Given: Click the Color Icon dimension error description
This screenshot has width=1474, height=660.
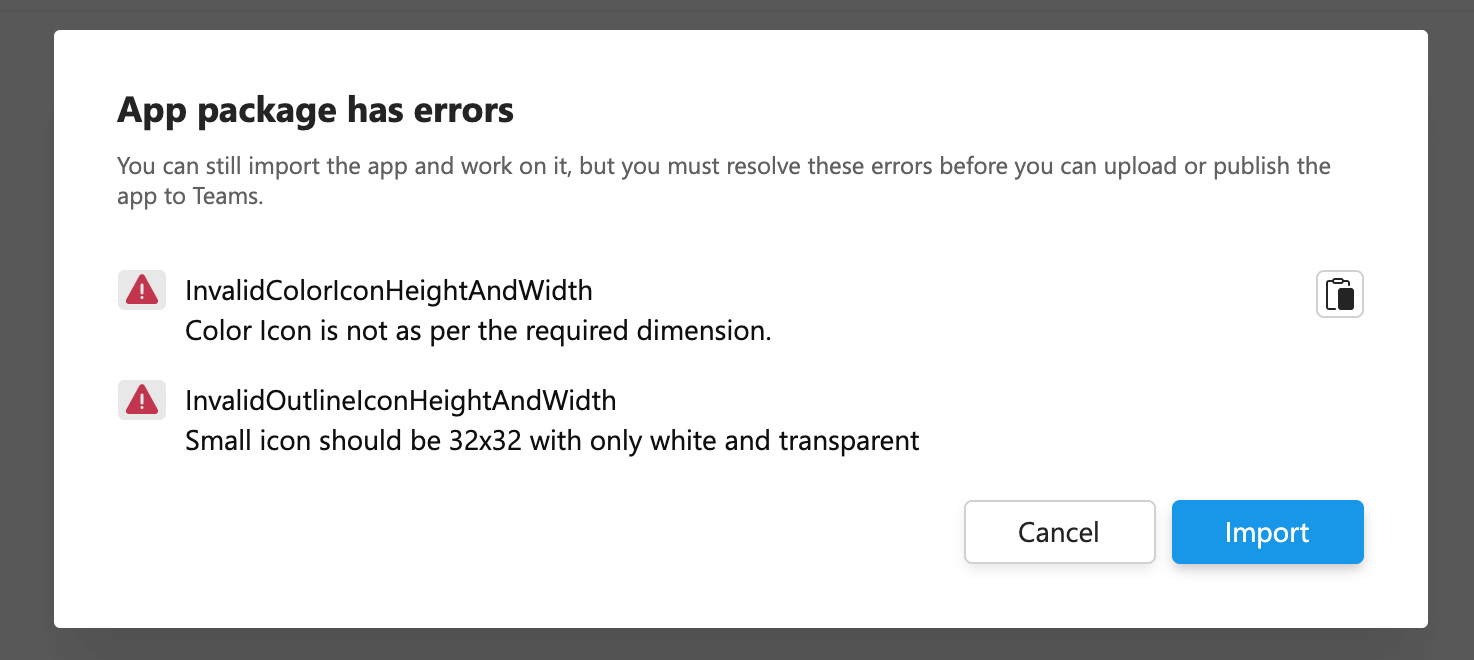Looking at the screenshot, I should pyautogui.click(x=478, y=330).
